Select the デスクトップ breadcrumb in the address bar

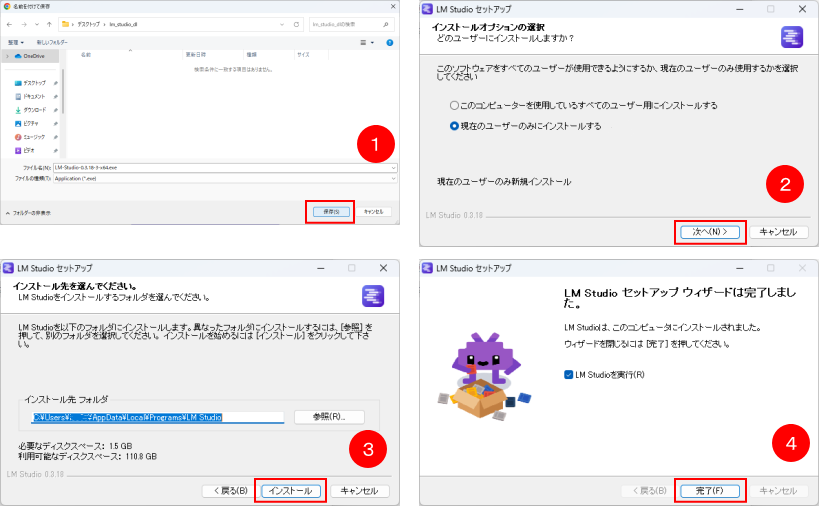click(88, 25)
